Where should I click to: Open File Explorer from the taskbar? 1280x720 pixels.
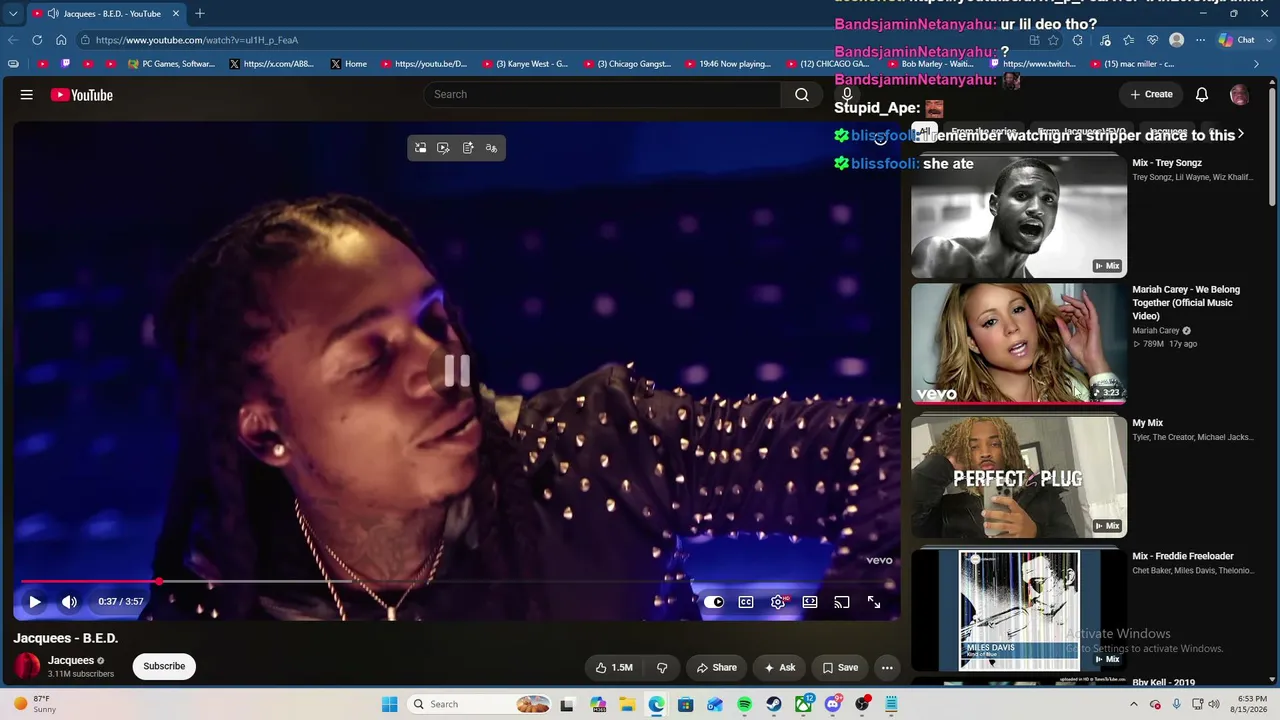(x=627, y=704)
